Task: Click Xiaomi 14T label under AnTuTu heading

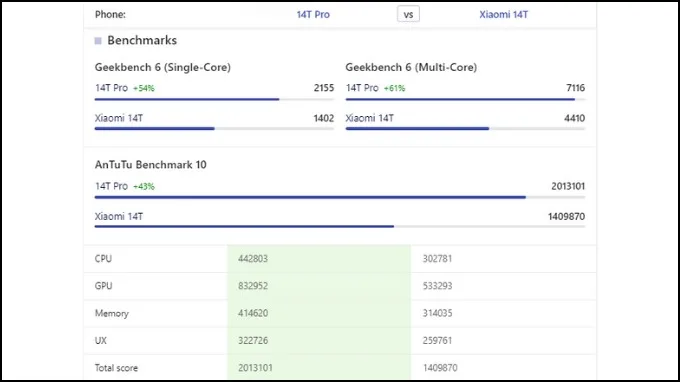Action: point(119,216)
